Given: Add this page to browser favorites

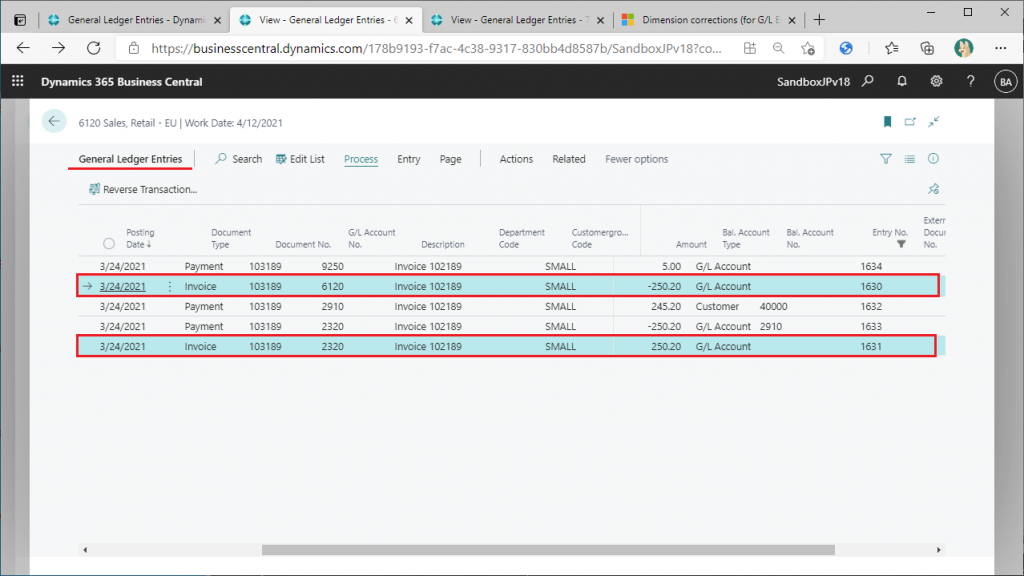Looking at the screenshot, I should (x=808, y=48).
